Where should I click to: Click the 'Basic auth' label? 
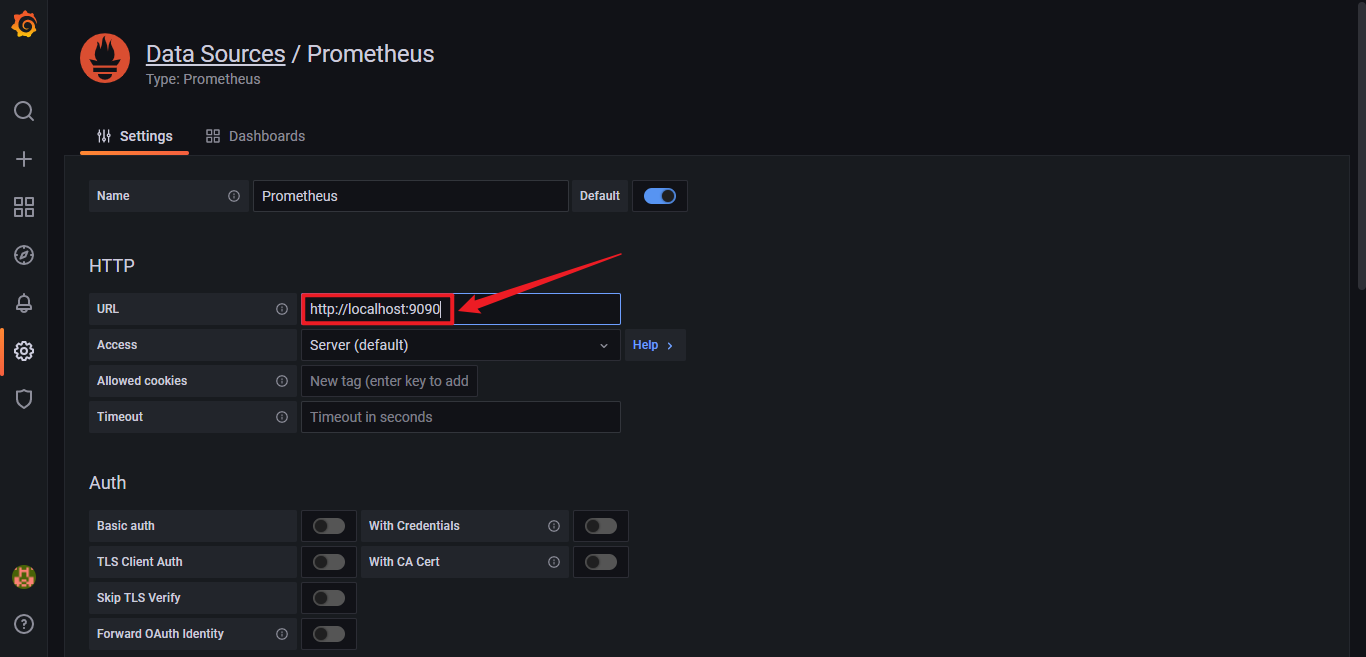126,526
